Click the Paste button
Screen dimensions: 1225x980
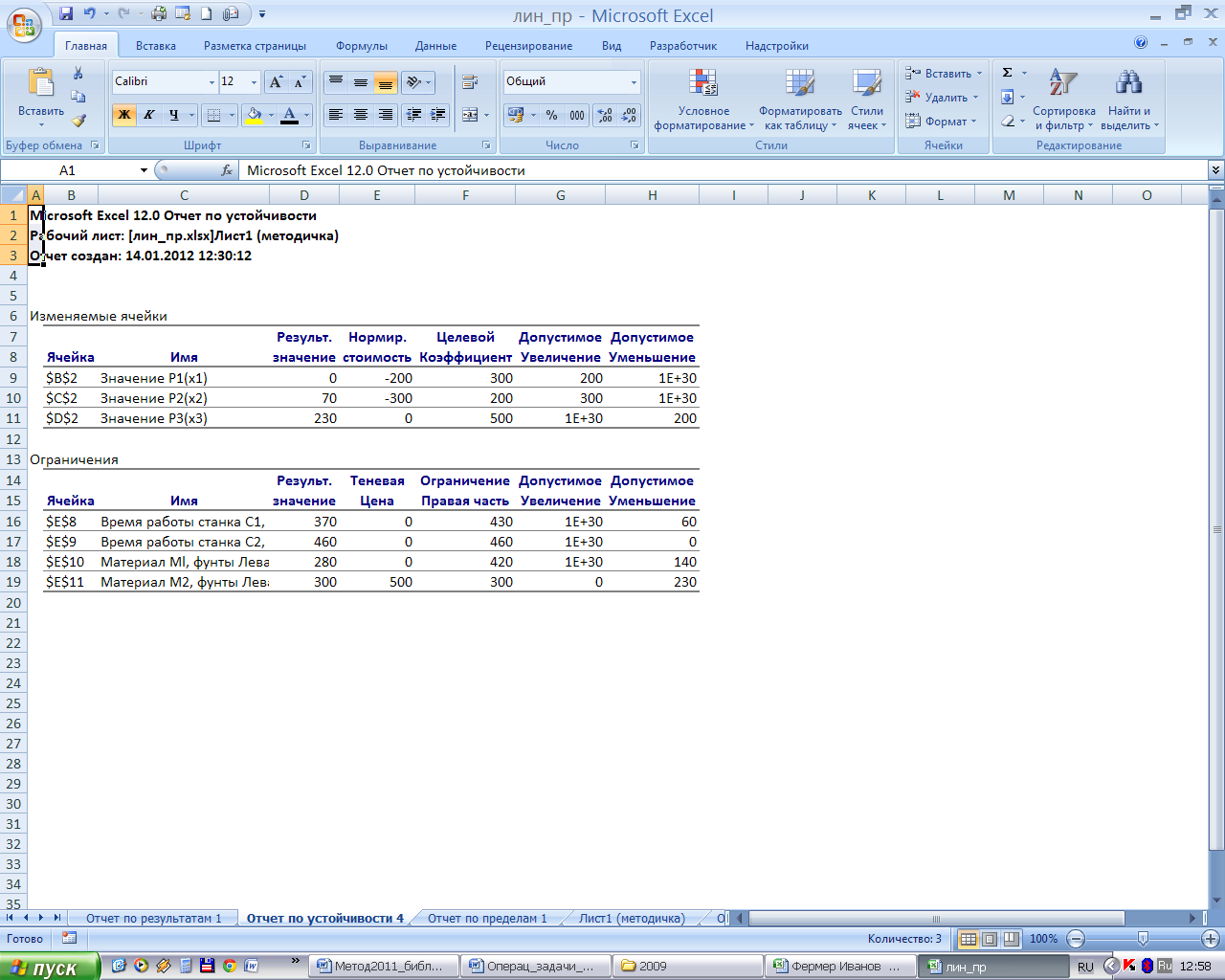pyautogui.click(x=41, y=96)
